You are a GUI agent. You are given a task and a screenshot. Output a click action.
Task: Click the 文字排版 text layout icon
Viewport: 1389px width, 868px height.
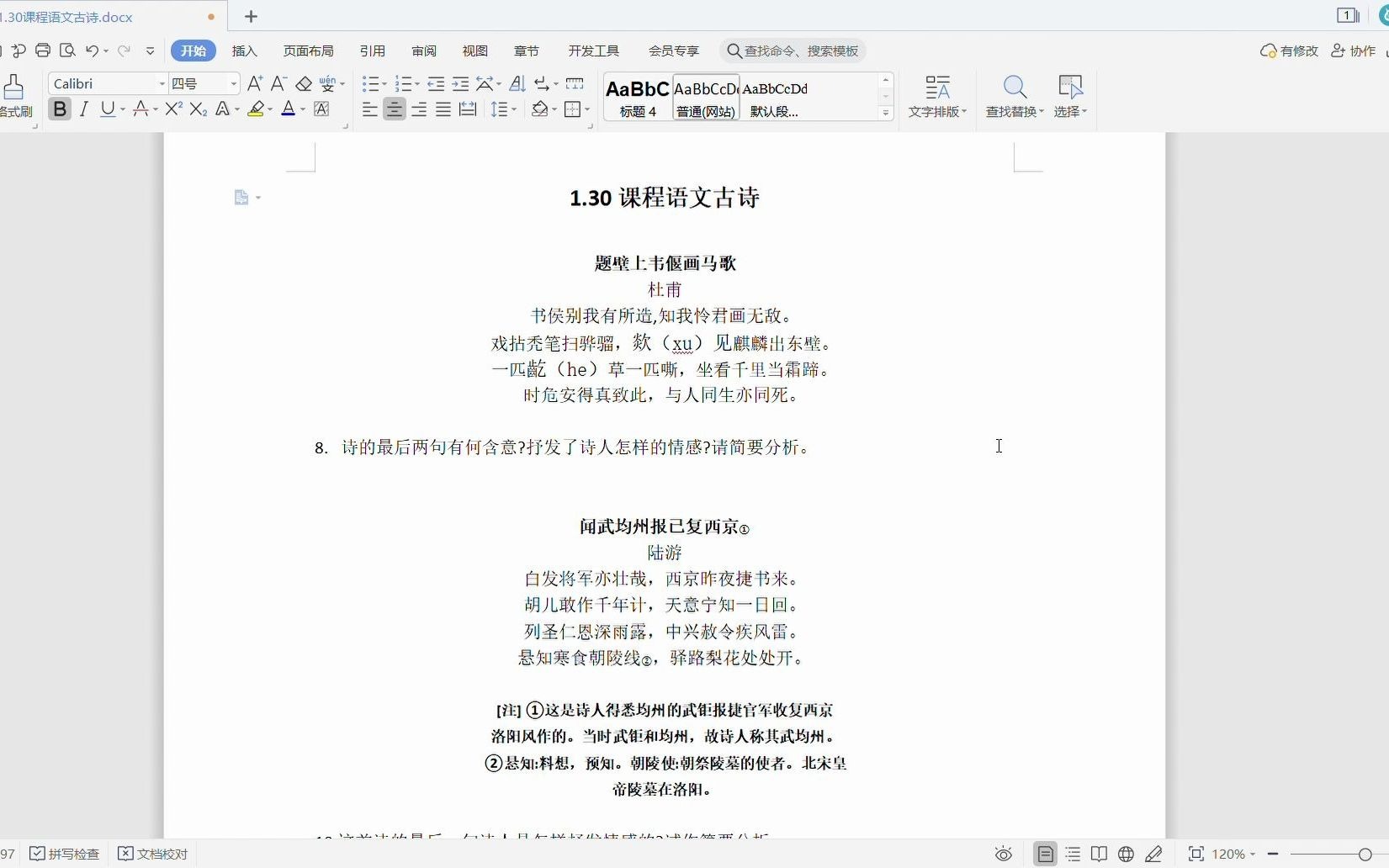coord(936,95)
